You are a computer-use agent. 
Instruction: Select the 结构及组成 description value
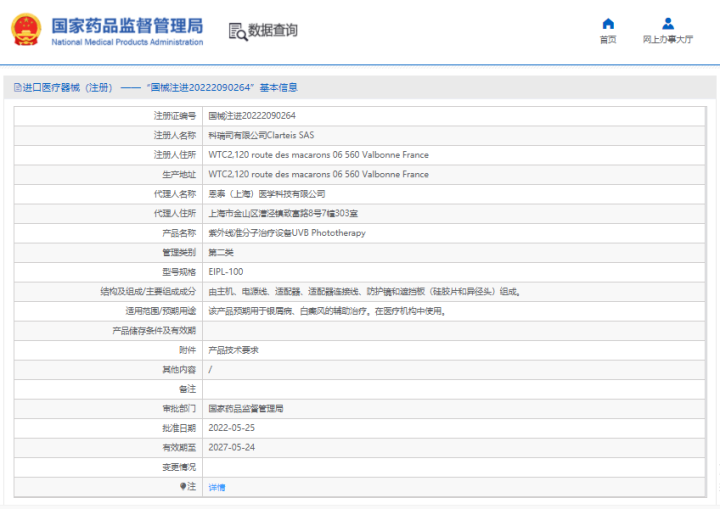(x=365, y=291)
